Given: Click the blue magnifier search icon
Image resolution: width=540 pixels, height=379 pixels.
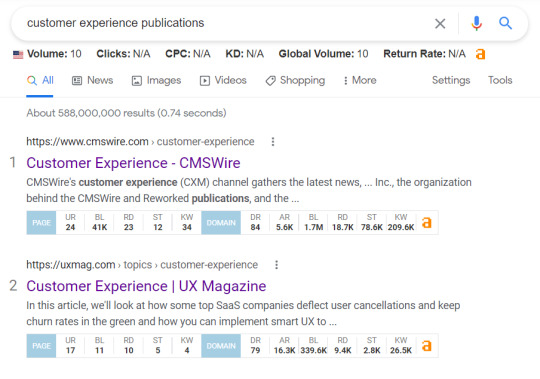Looking at the screenshot, I should tap(505, 23).
